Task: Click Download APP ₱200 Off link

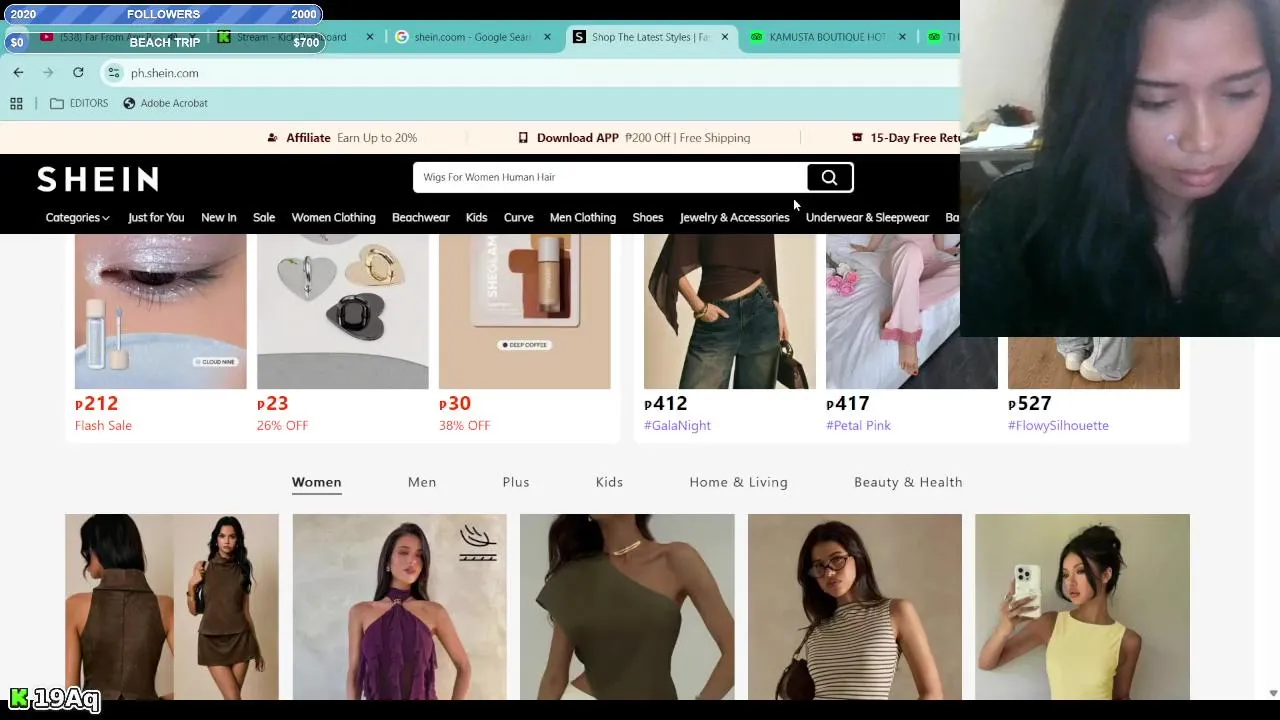Action: 634,138
